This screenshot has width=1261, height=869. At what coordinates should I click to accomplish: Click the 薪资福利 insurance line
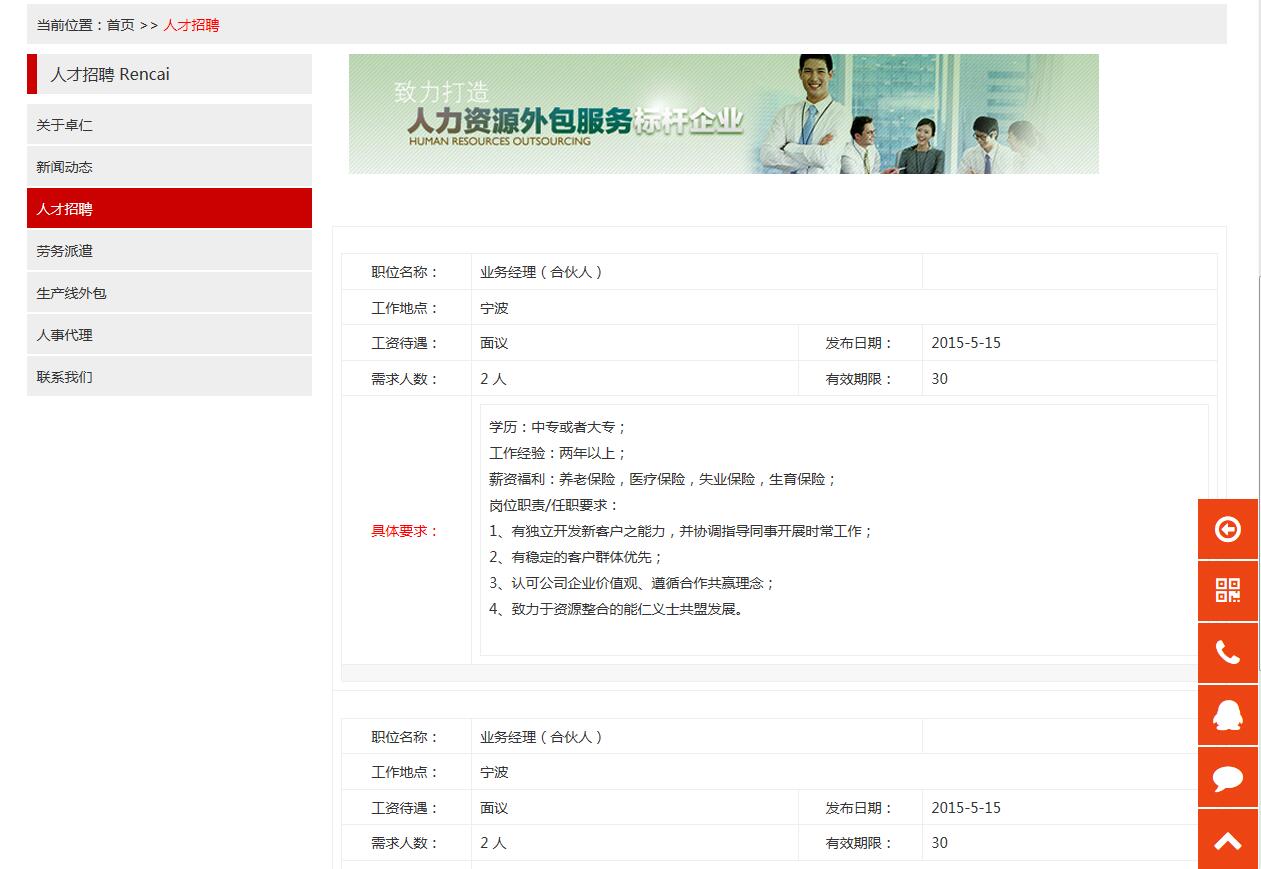tap(663, 479)
